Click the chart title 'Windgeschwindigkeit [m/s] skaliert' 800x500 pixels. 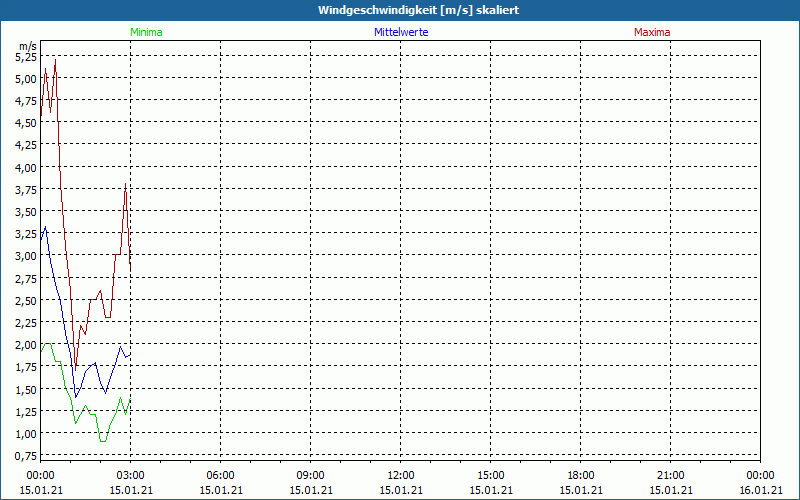[418, 10]
